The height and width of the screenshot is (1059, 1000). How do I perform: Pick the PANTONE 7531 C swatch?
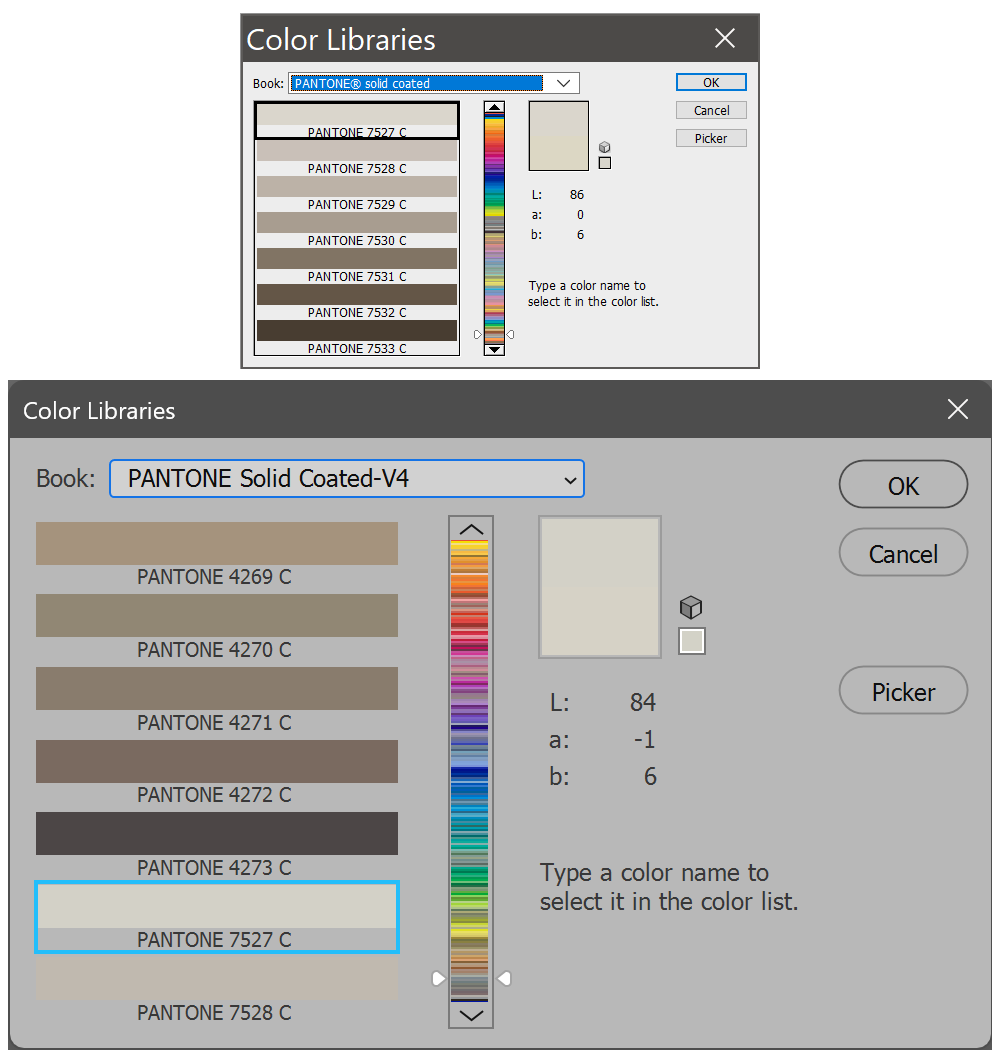pos(357,265)
